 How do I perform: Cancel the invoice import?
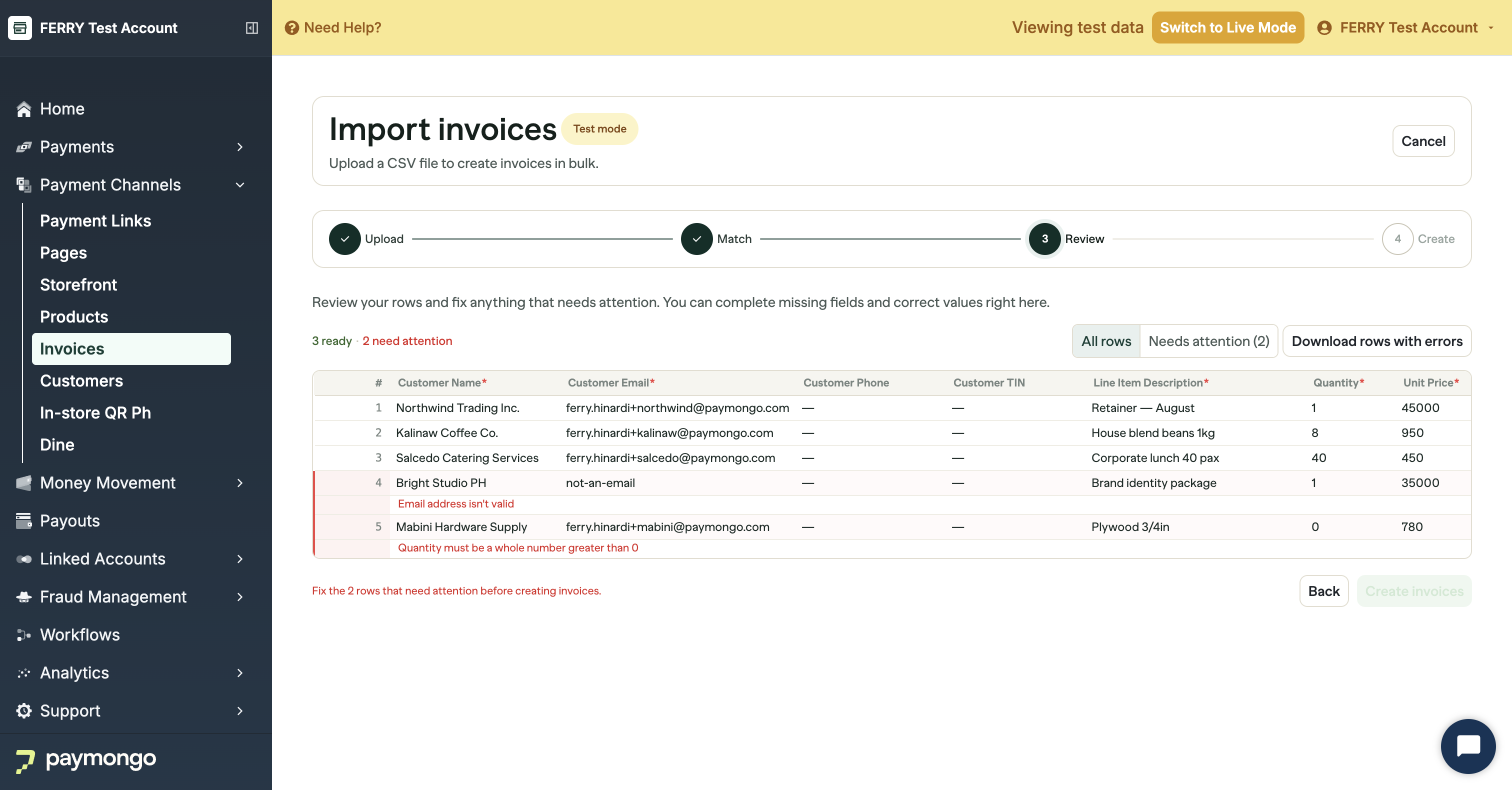click(x=1423, y=141)
